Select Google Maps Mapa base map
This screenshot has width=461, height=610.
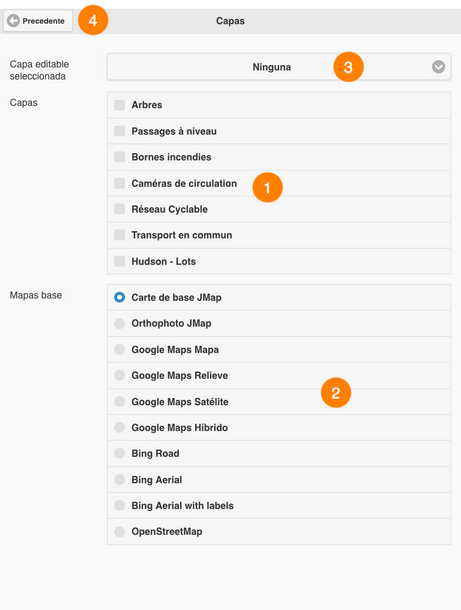coord(119,349)
